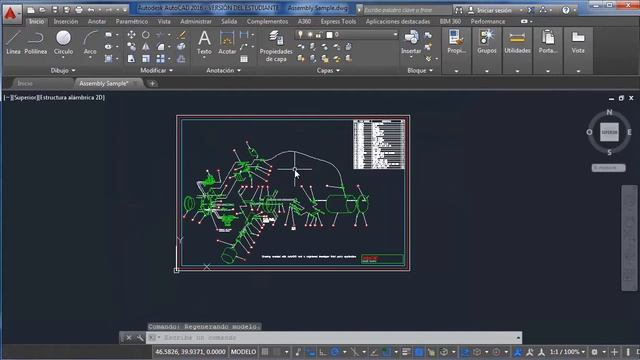
Task: Toggle layer on/off lightbulb in Capas
Action: [301, 35]
